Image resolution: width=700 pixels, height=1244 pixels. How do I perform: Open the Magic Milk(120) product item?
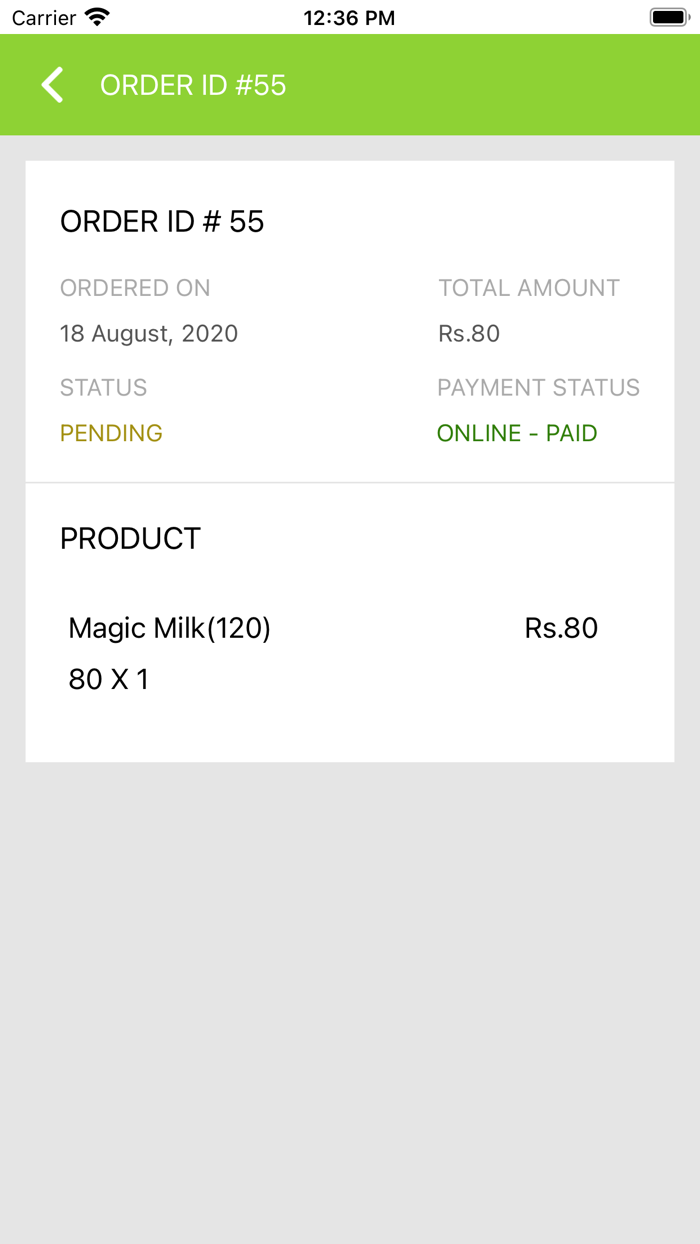tap(169, 628)
